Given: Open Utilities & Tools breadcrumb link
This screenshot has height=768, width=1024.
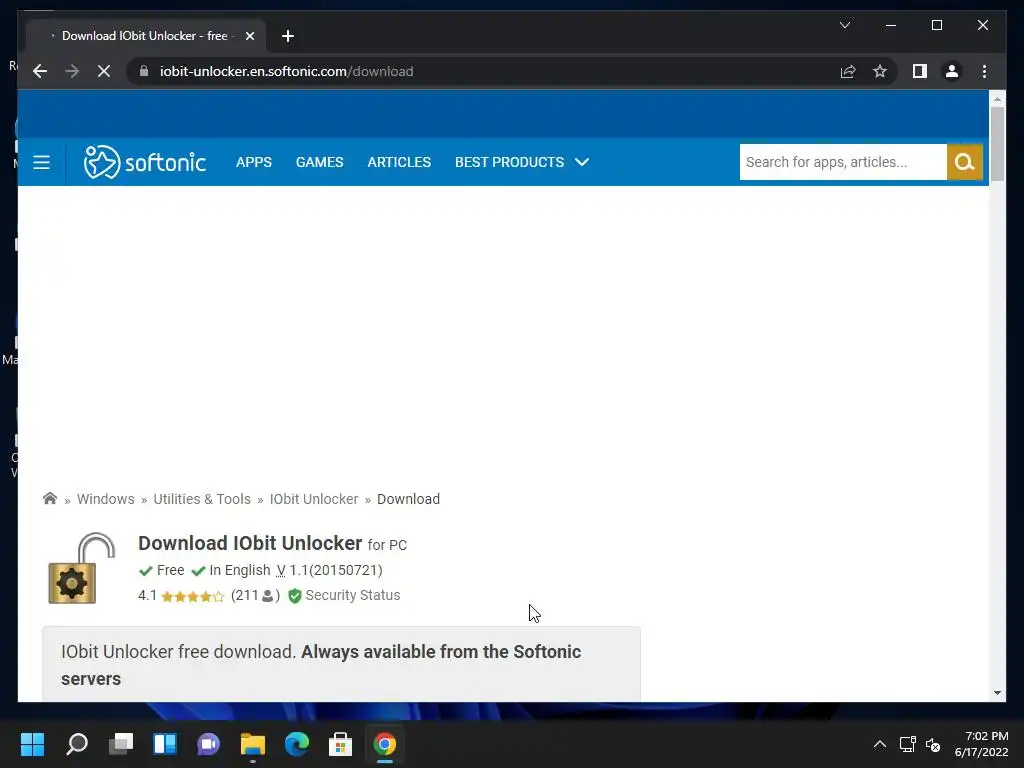Looking at the screenshot, I should pos(202,499).
